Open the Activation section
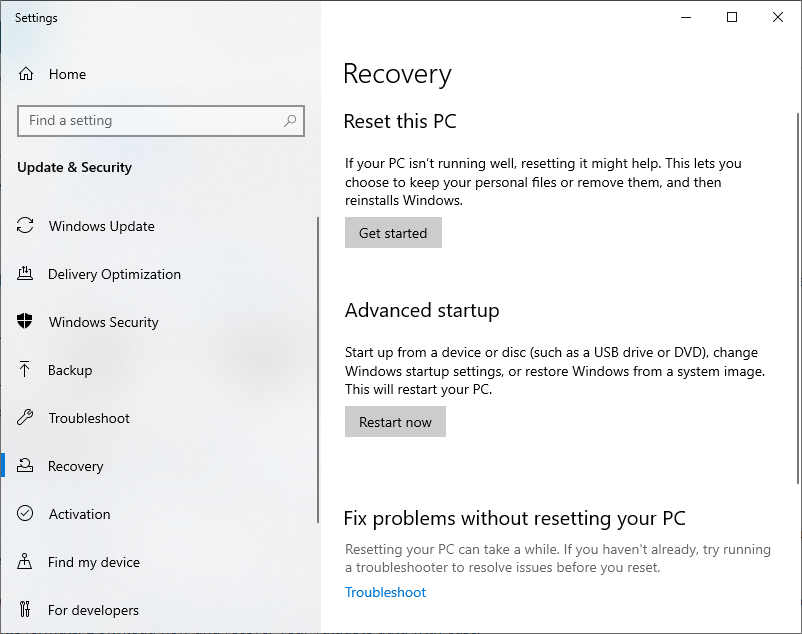The height and width of the screenshot is (634, 802). coord(78,514)
